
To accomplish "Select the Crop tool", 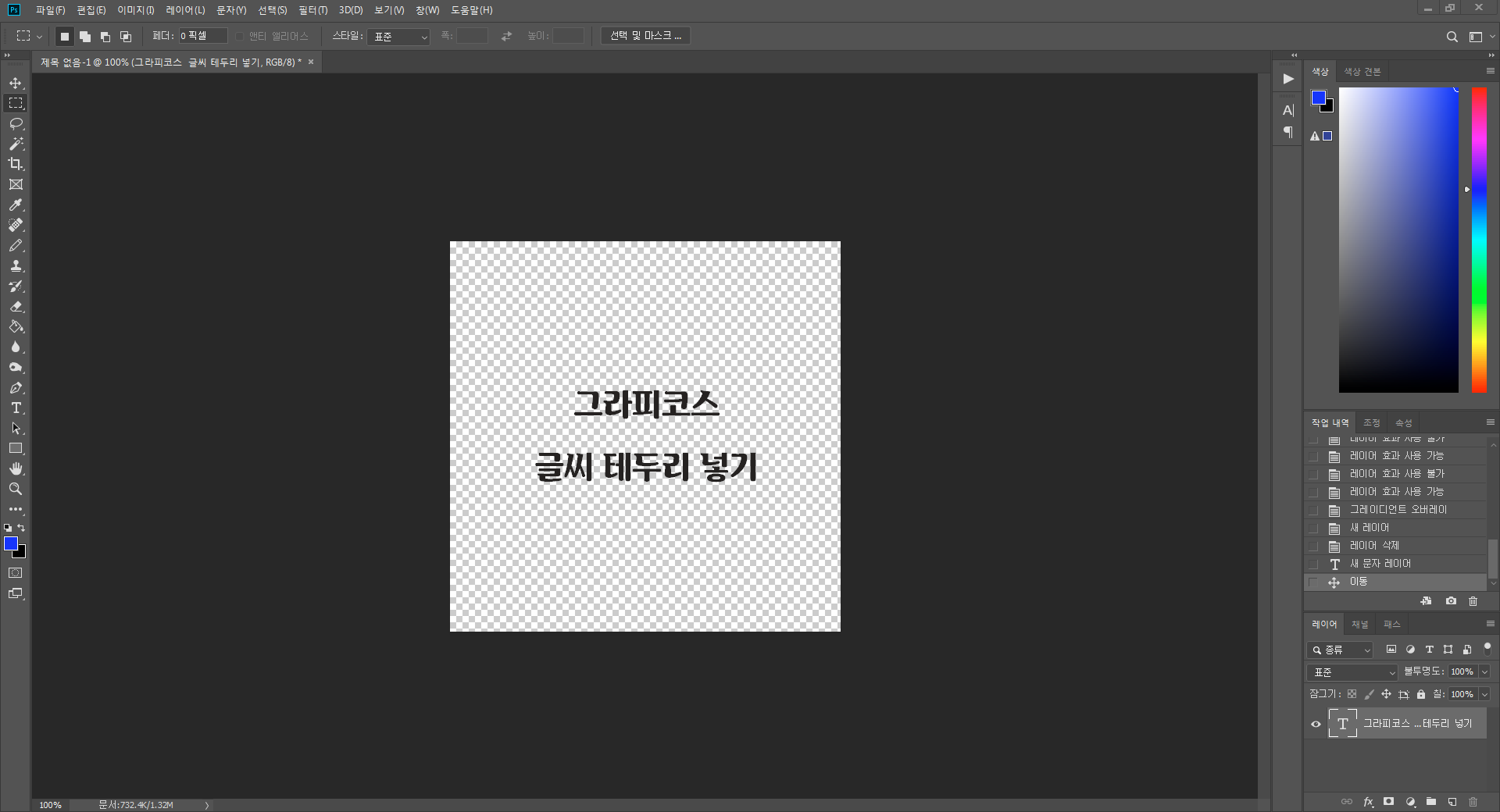I will tap(16, 164).
